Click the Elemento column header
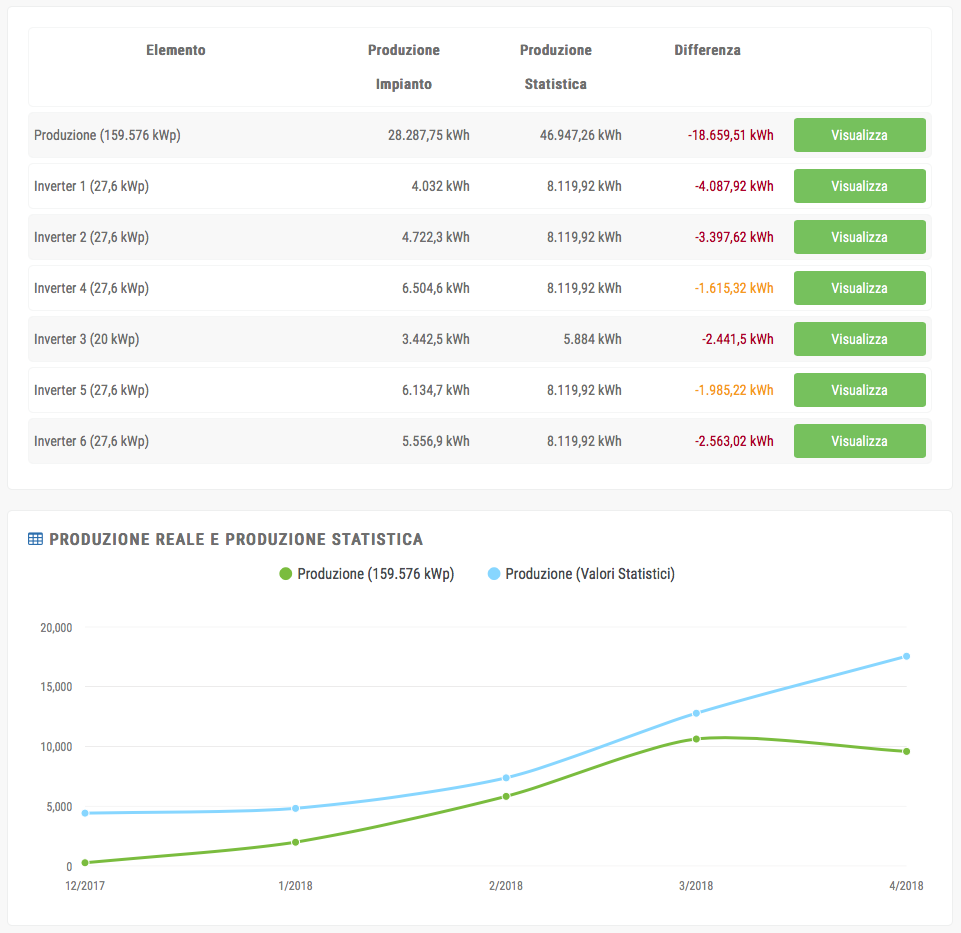This screenshot has height=933, width=961. tap(176, 50)
